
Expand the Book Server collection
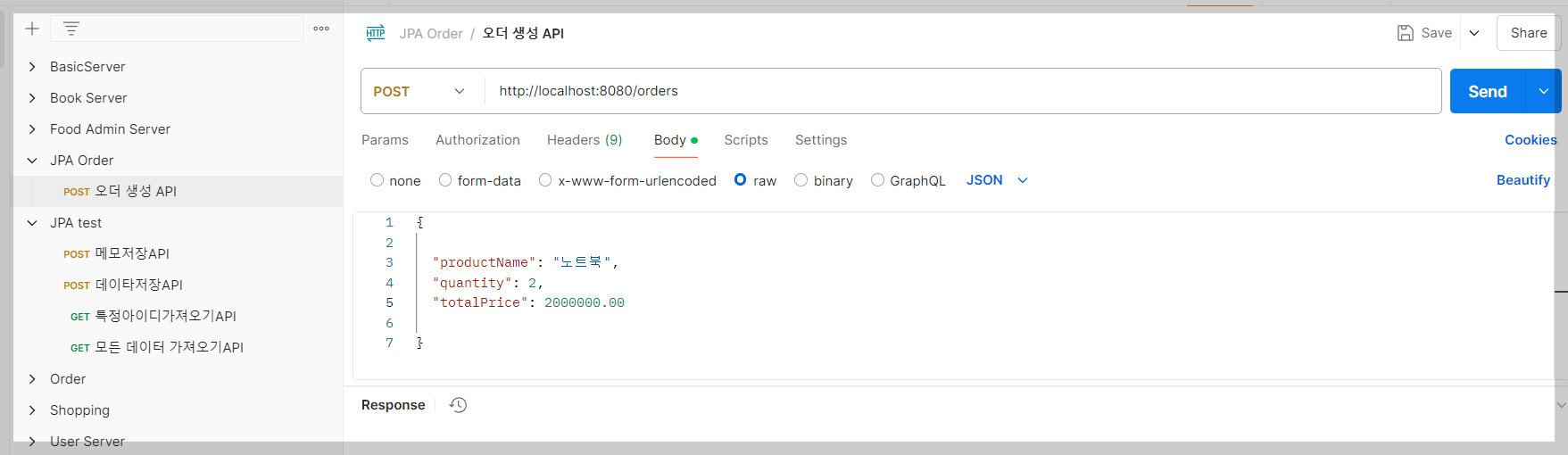pos(32,98)
